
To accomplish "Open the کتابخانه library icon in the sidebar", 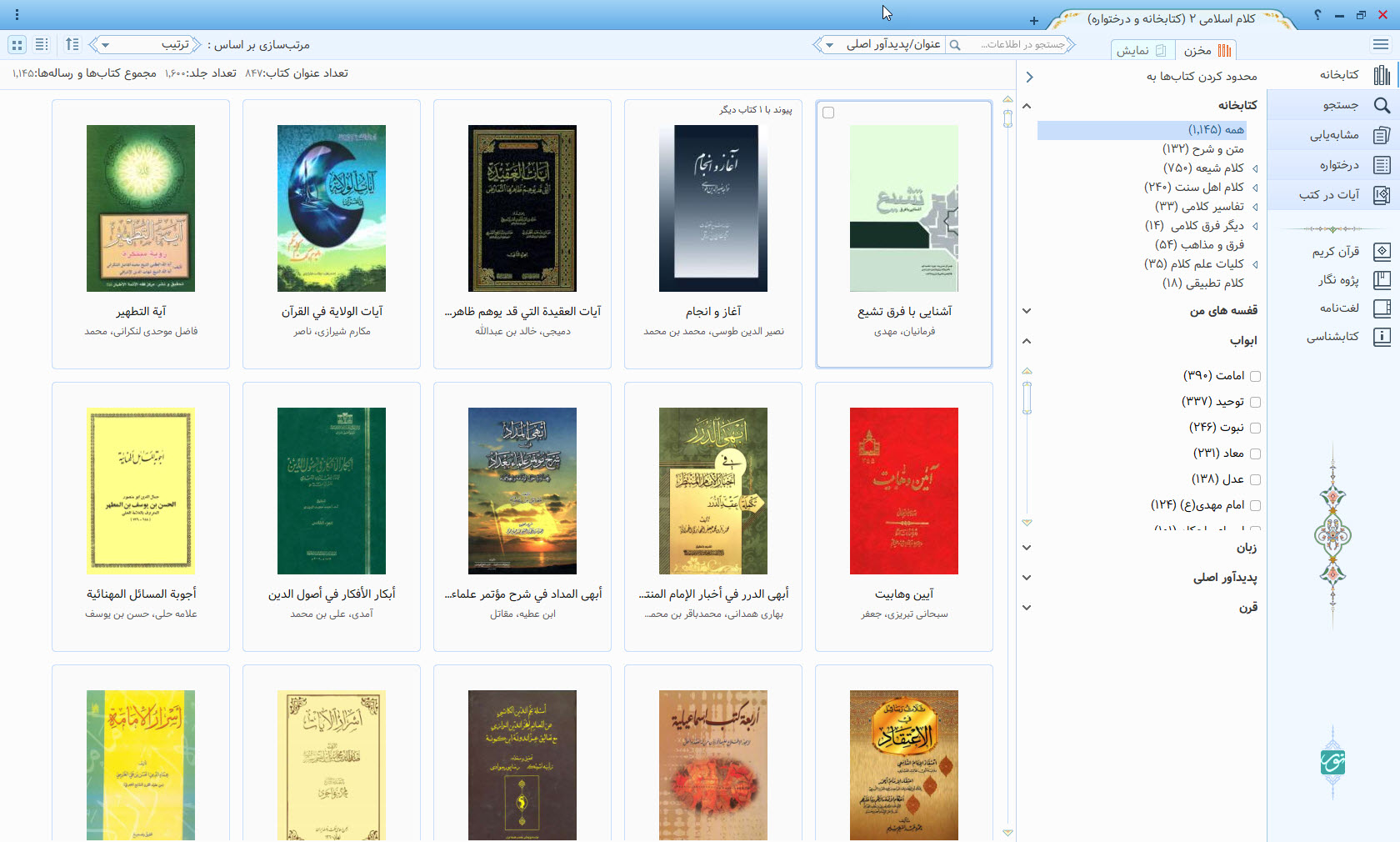I will click(1382, 75).
